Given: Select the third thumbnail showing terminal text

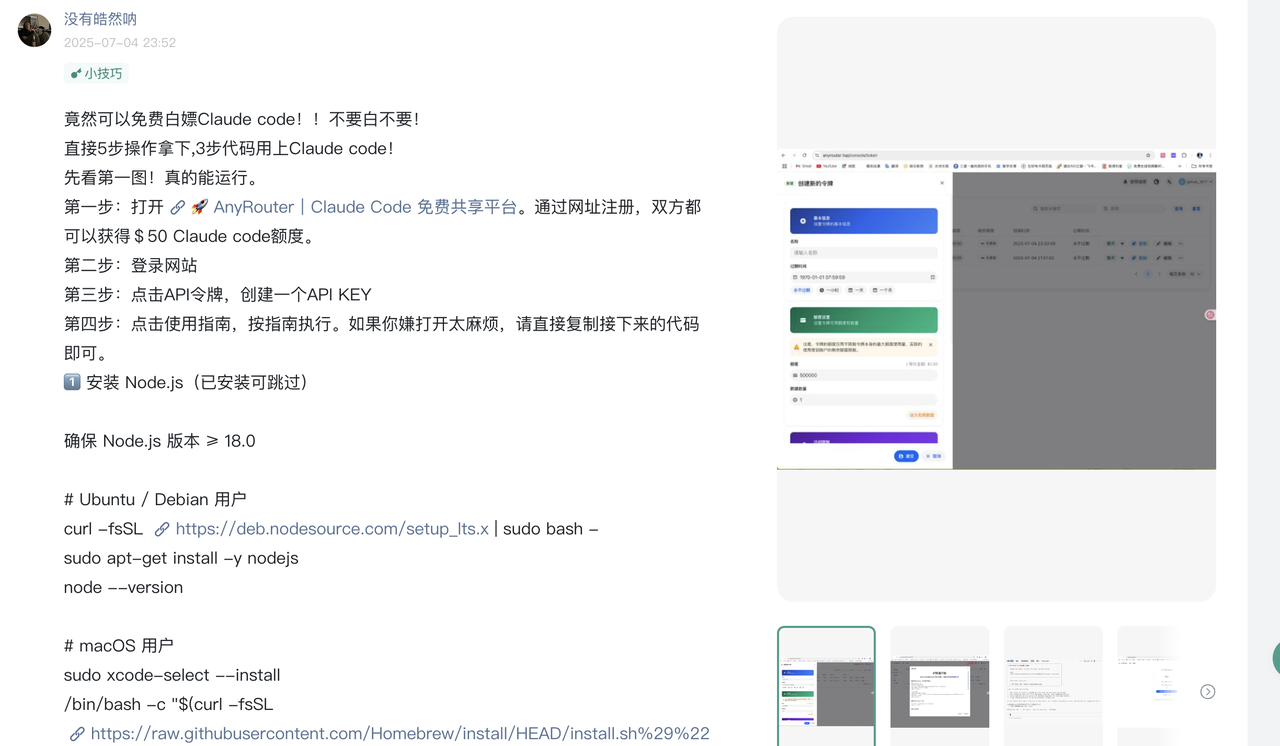Looking at the screenshot, I should (x=1053, y=686).
